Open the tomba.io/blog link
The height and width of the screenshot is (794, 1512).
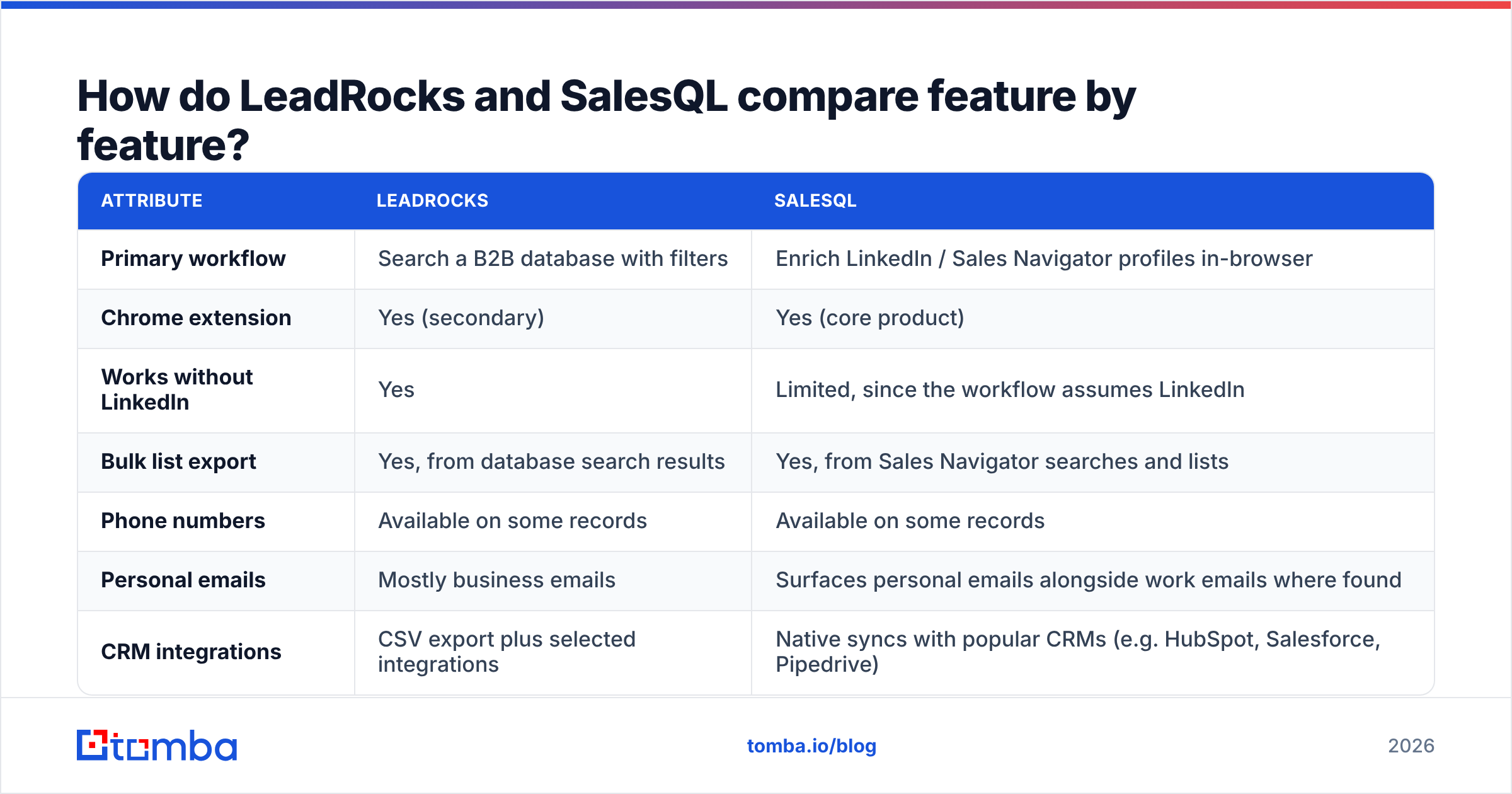811,746
